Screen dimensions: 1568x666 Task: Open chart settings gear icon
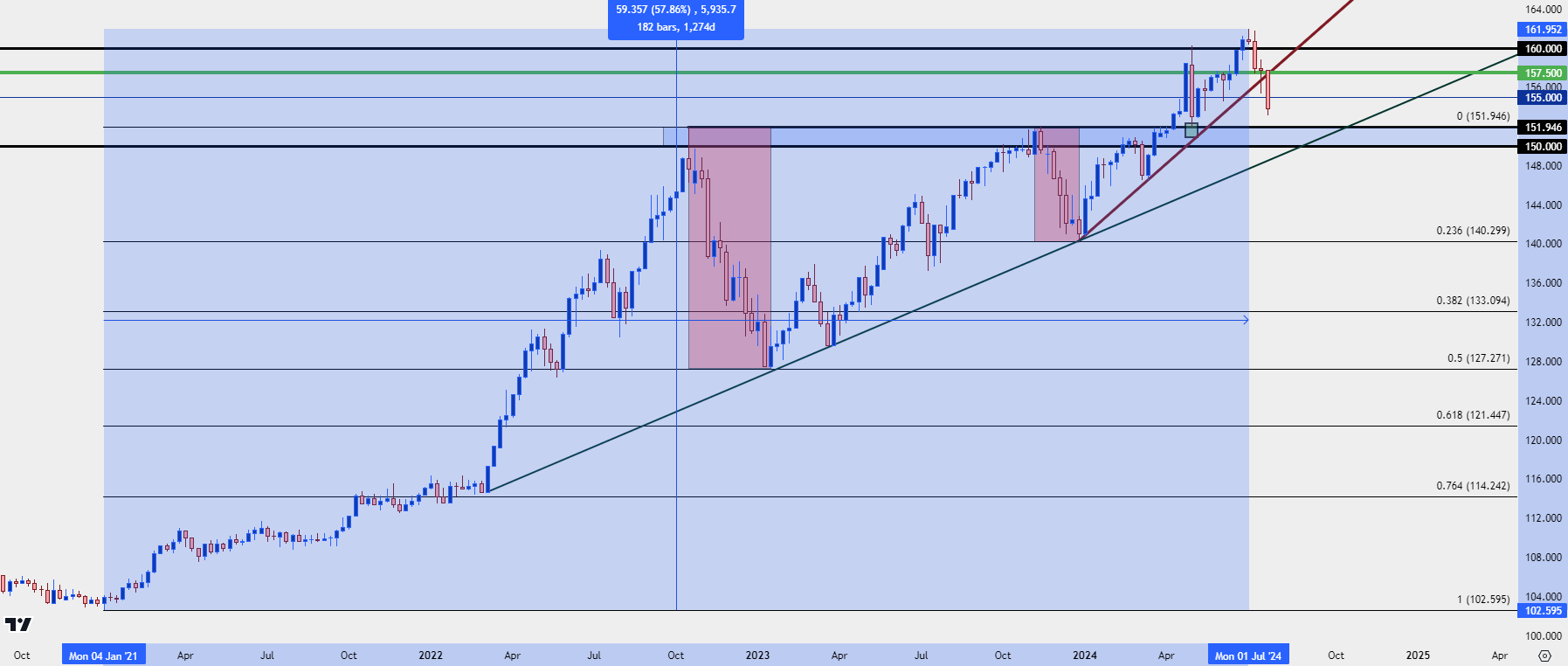(1544, 656)
